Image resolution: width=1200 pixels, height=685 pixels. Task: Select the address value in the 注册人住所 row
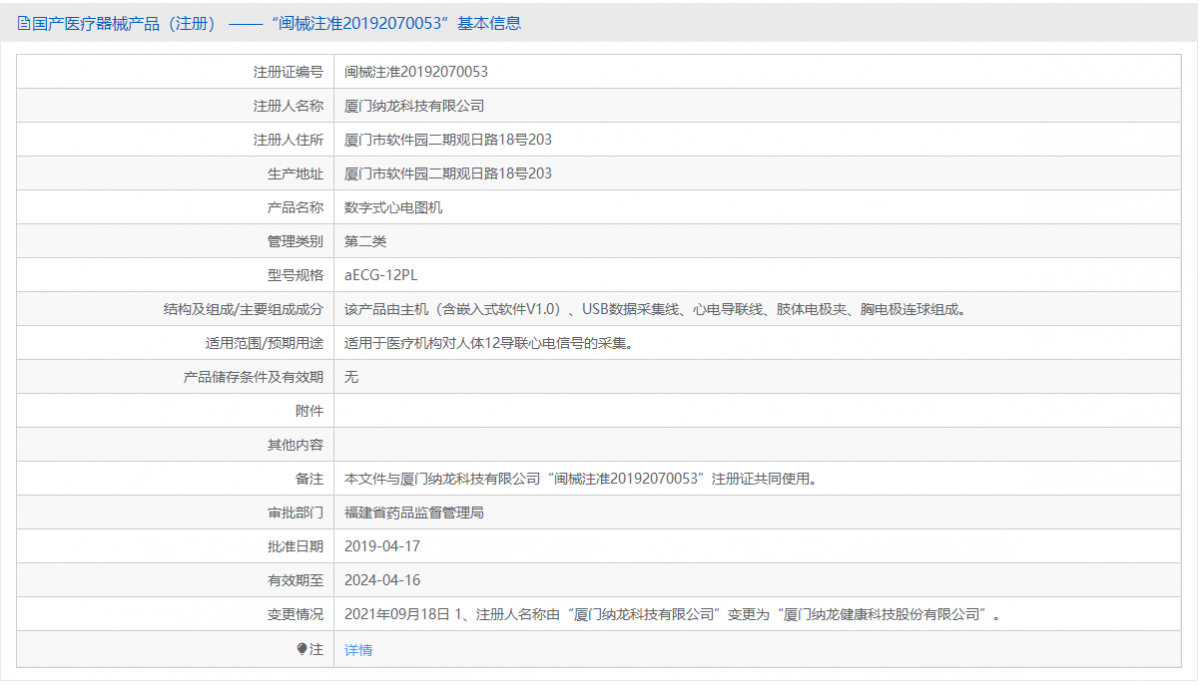[448, 140]
